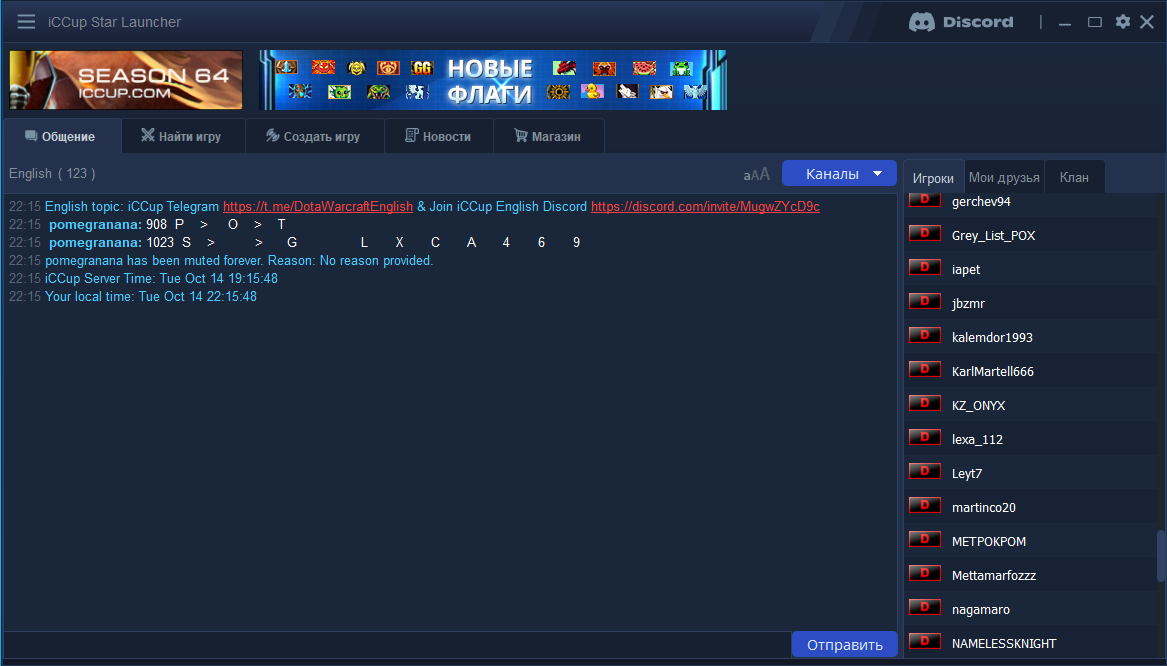Click rank badge next to nagamaro
The height and width of the screenshot is (666, 1167).
(925, 607)
